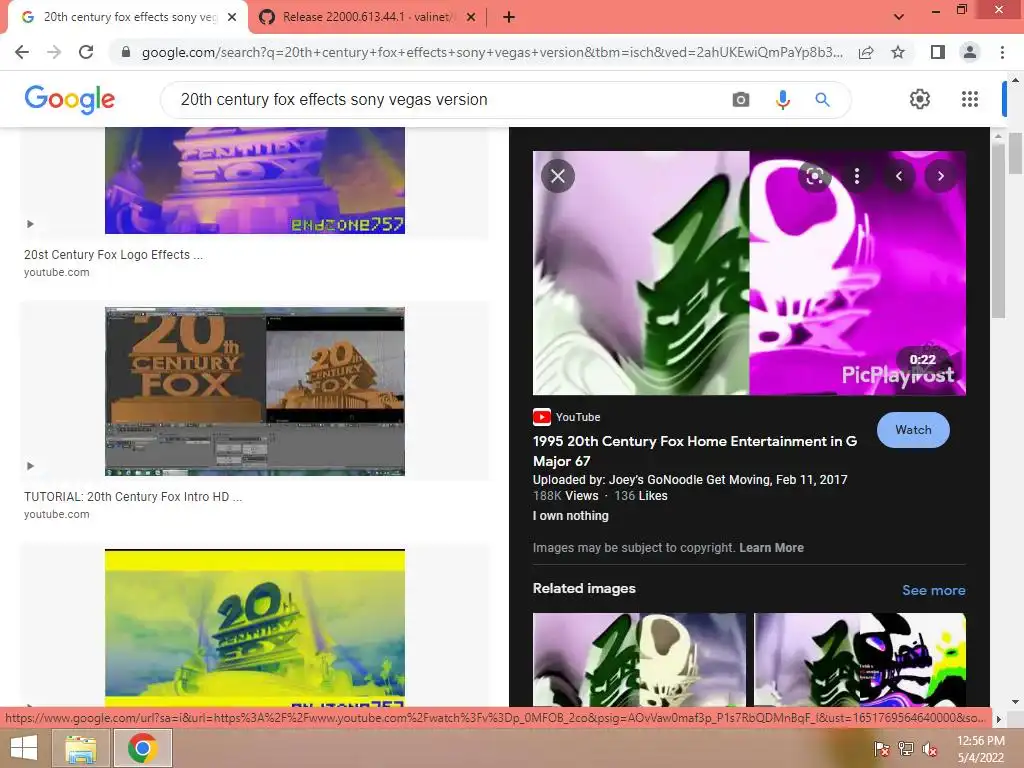1024x768 pixels.
Task: Open 1995 20th Century Fox Home Entertainment title
Action: 695,451
